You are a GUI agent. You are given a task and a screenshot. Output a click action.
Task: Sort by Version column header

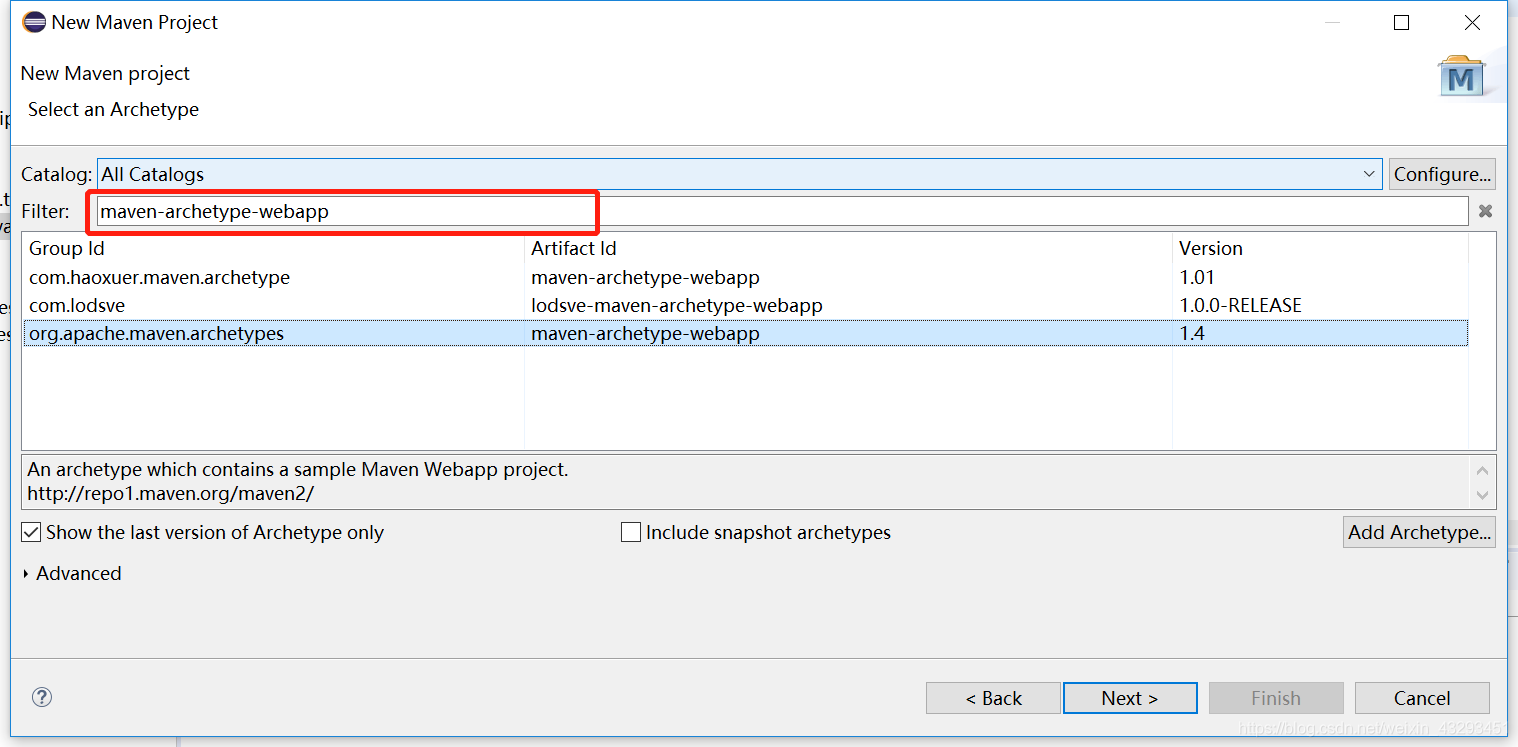[x=1320, y=248]
